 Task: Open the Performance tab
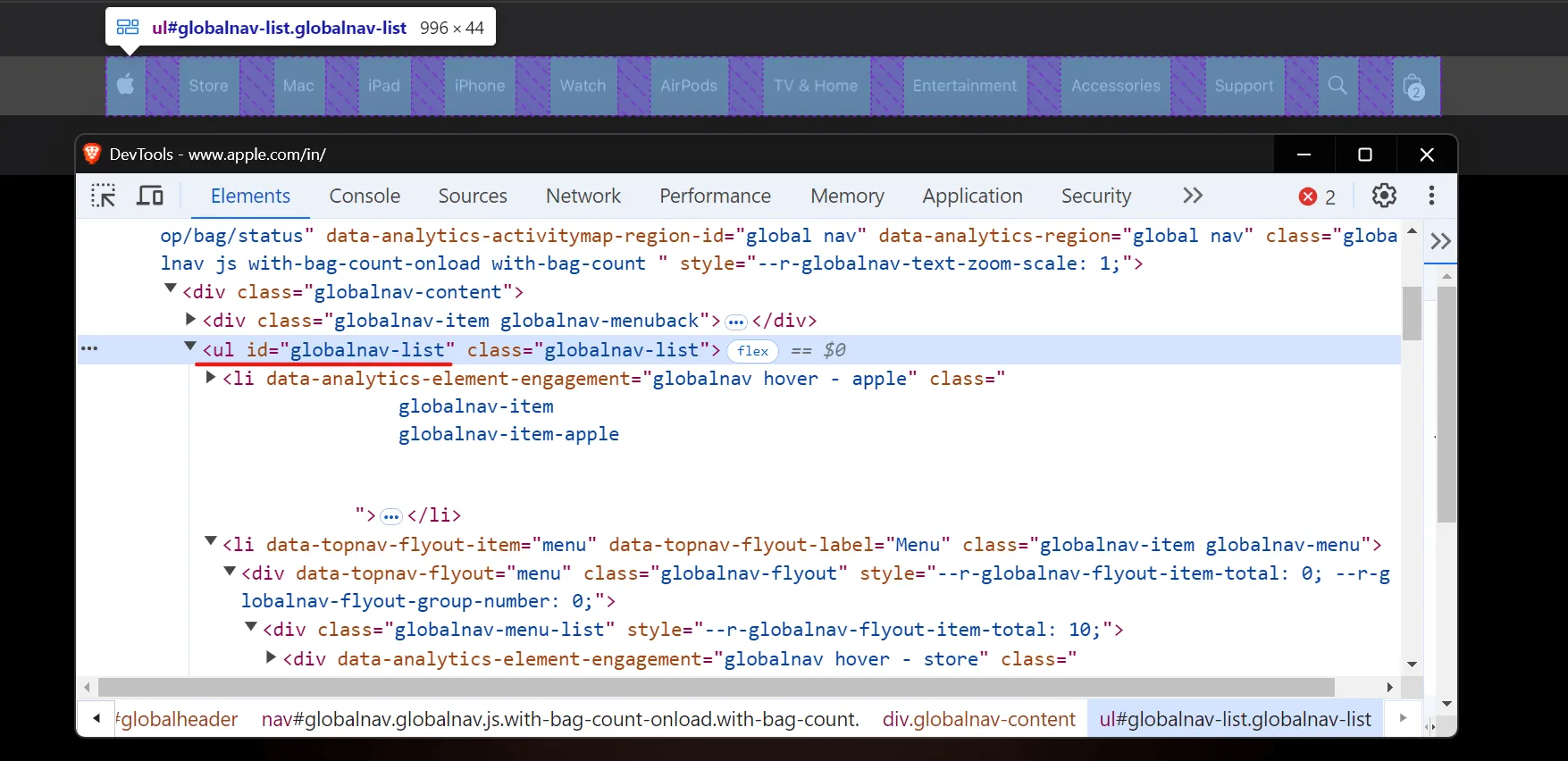(x=715, y=196)
